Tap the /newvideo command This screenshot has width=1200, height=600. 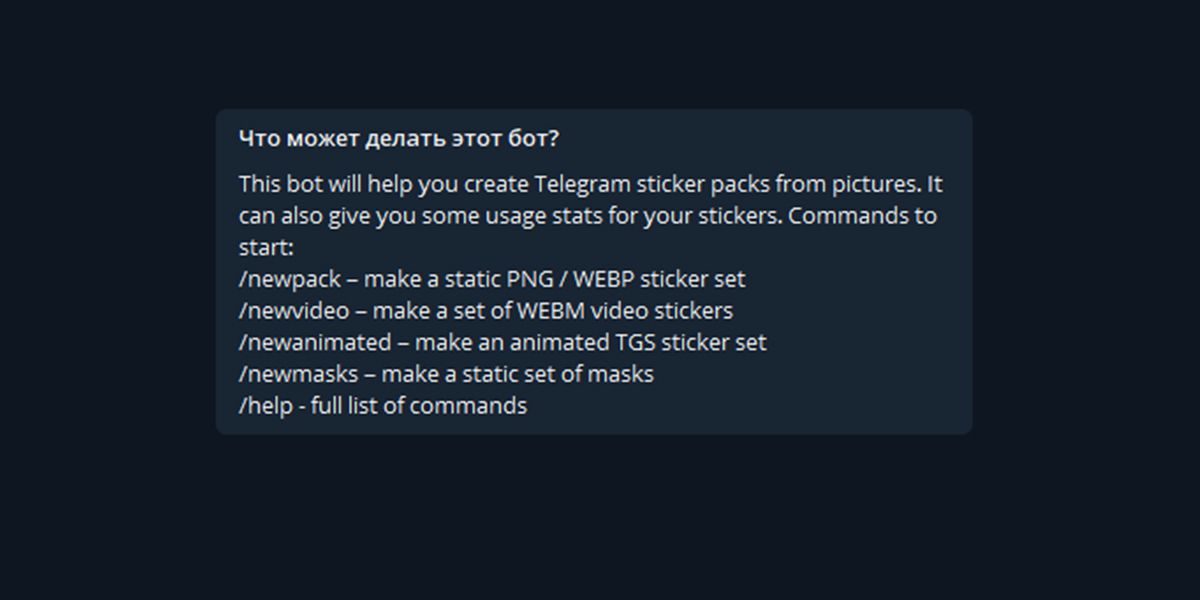[294, 311]
